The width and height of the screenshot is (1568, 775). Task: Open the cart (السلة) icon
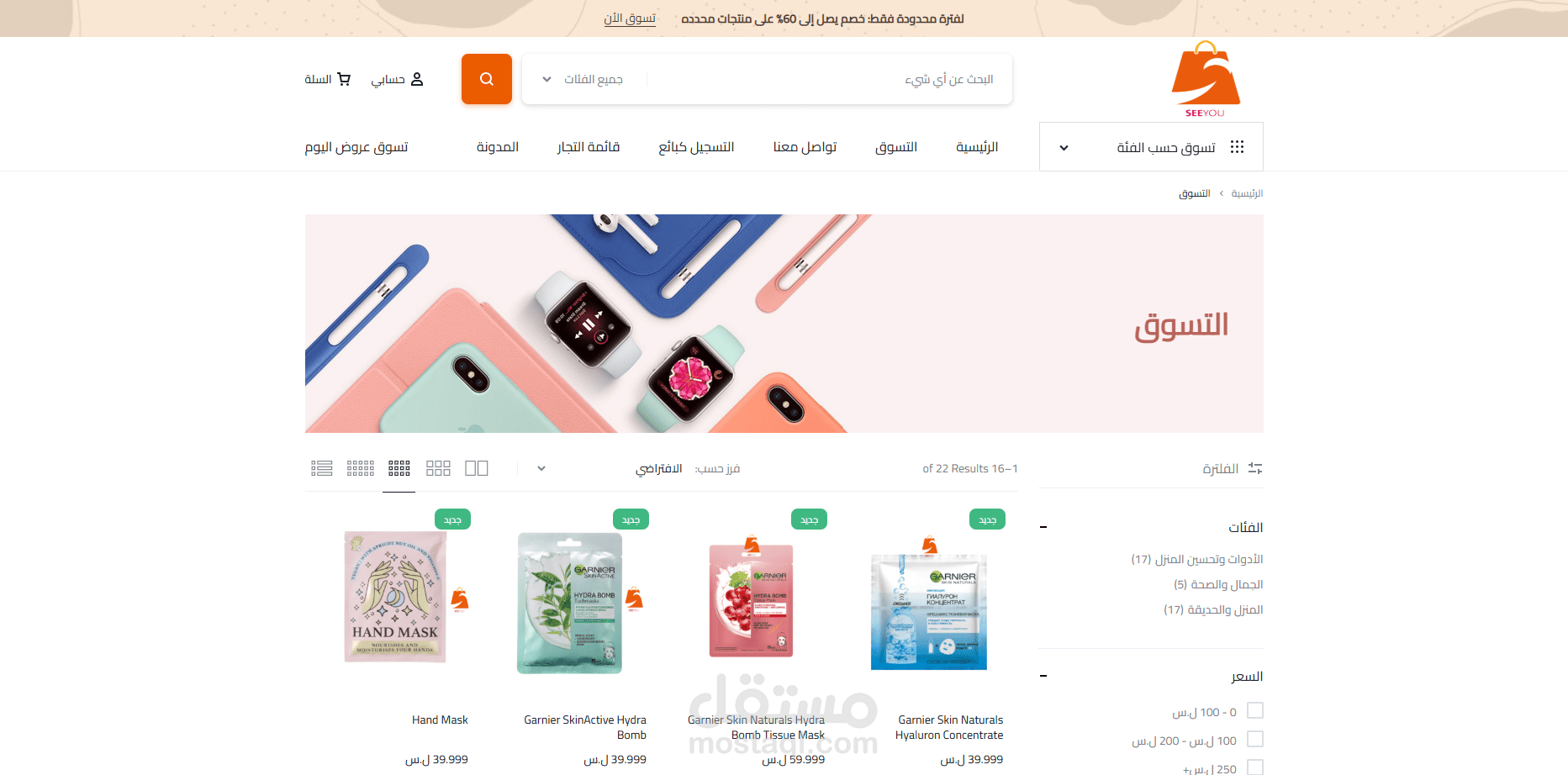coord(344,79)
